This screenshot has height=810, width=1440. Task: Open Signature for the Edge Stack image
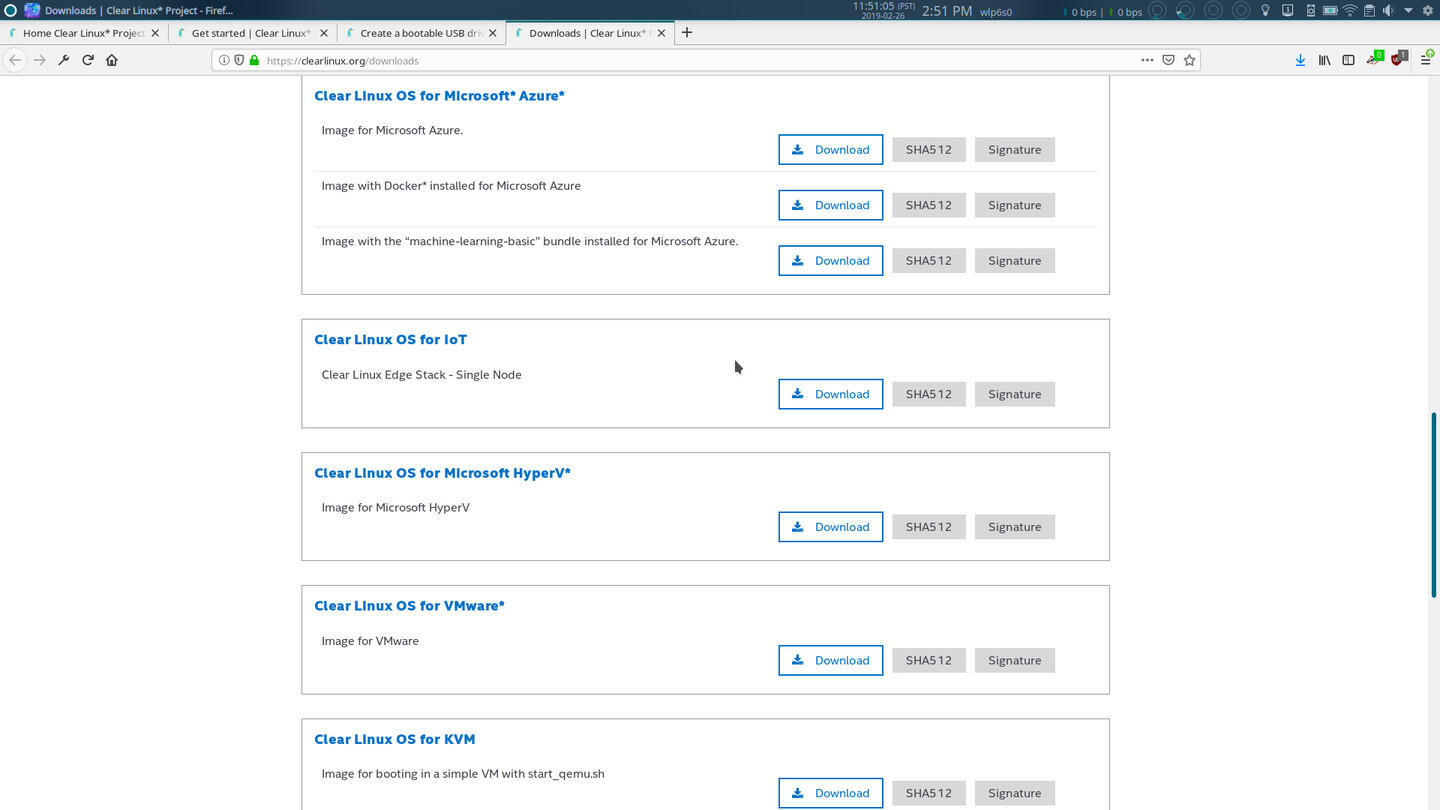[1014, 394]
